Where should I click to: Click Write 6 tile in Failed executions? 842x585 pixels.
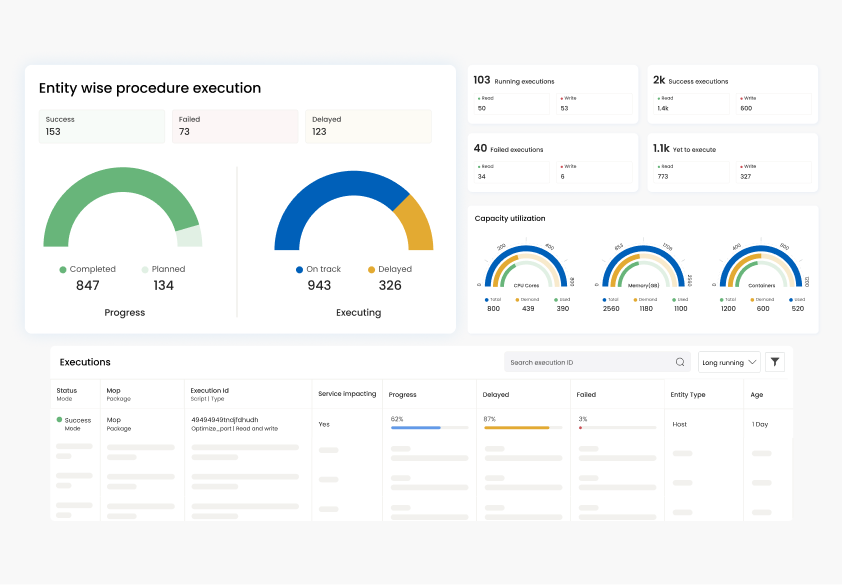coord(594,172)
